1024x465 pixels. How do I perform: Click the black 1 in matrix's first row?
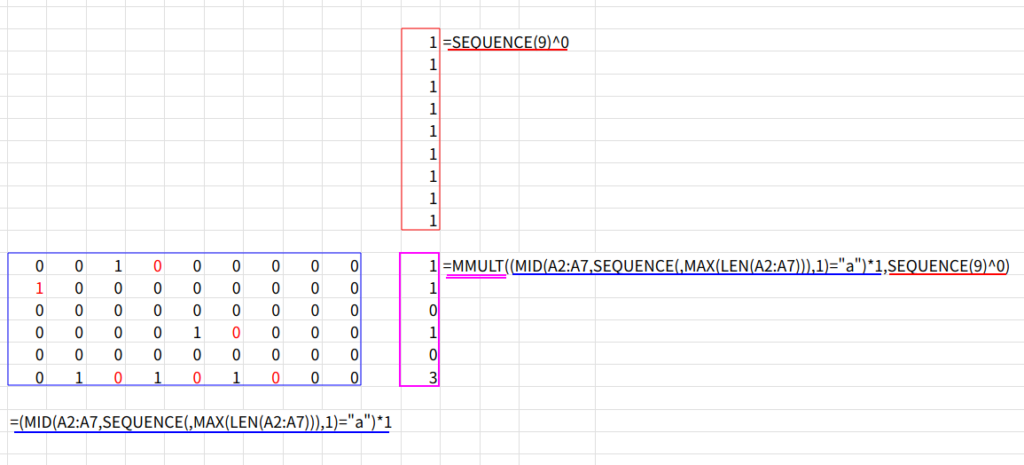click(118, 266)
